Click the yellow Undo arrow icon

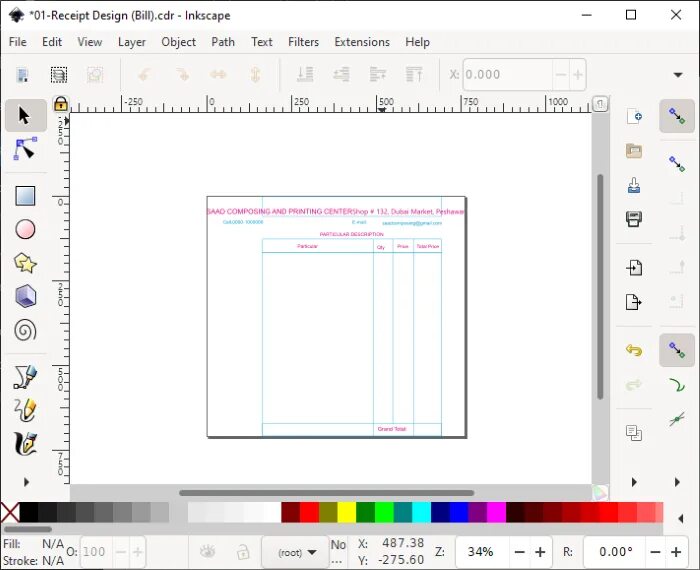click(634, 350)
